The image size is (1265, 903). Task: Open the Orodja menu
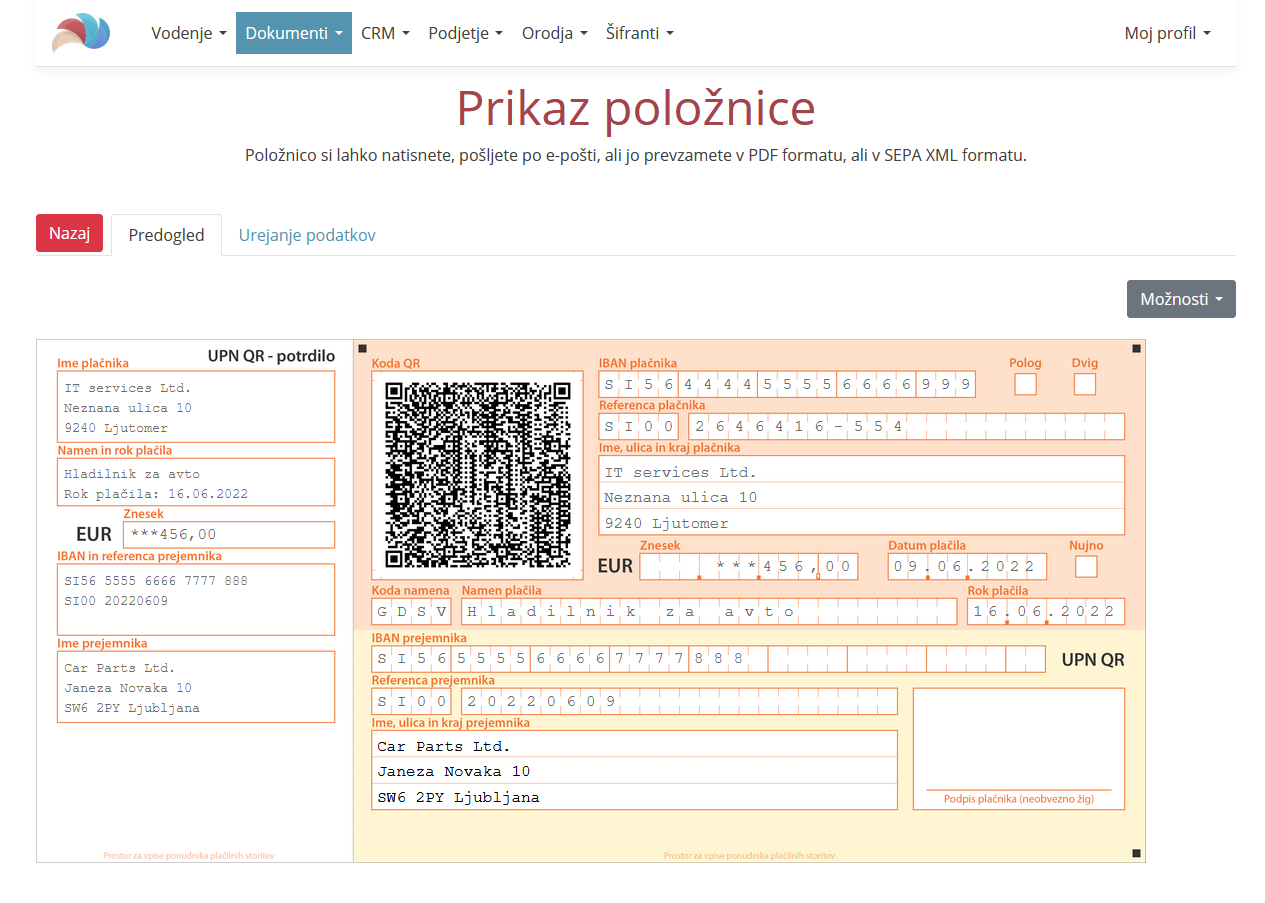554,33
